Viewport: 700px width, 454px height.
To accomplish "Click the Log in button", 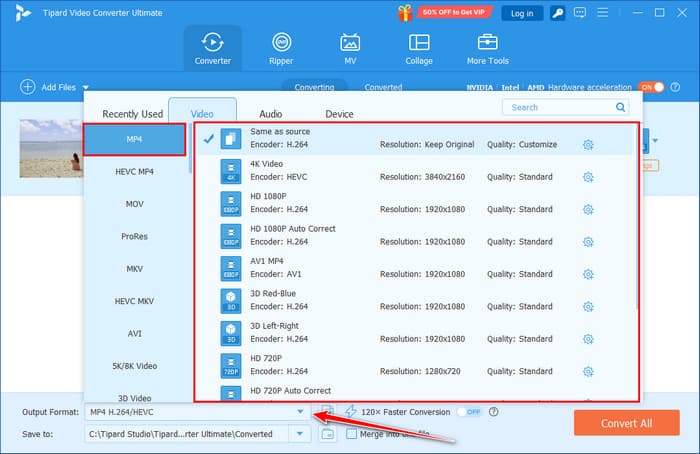I will tap(521, 13).
